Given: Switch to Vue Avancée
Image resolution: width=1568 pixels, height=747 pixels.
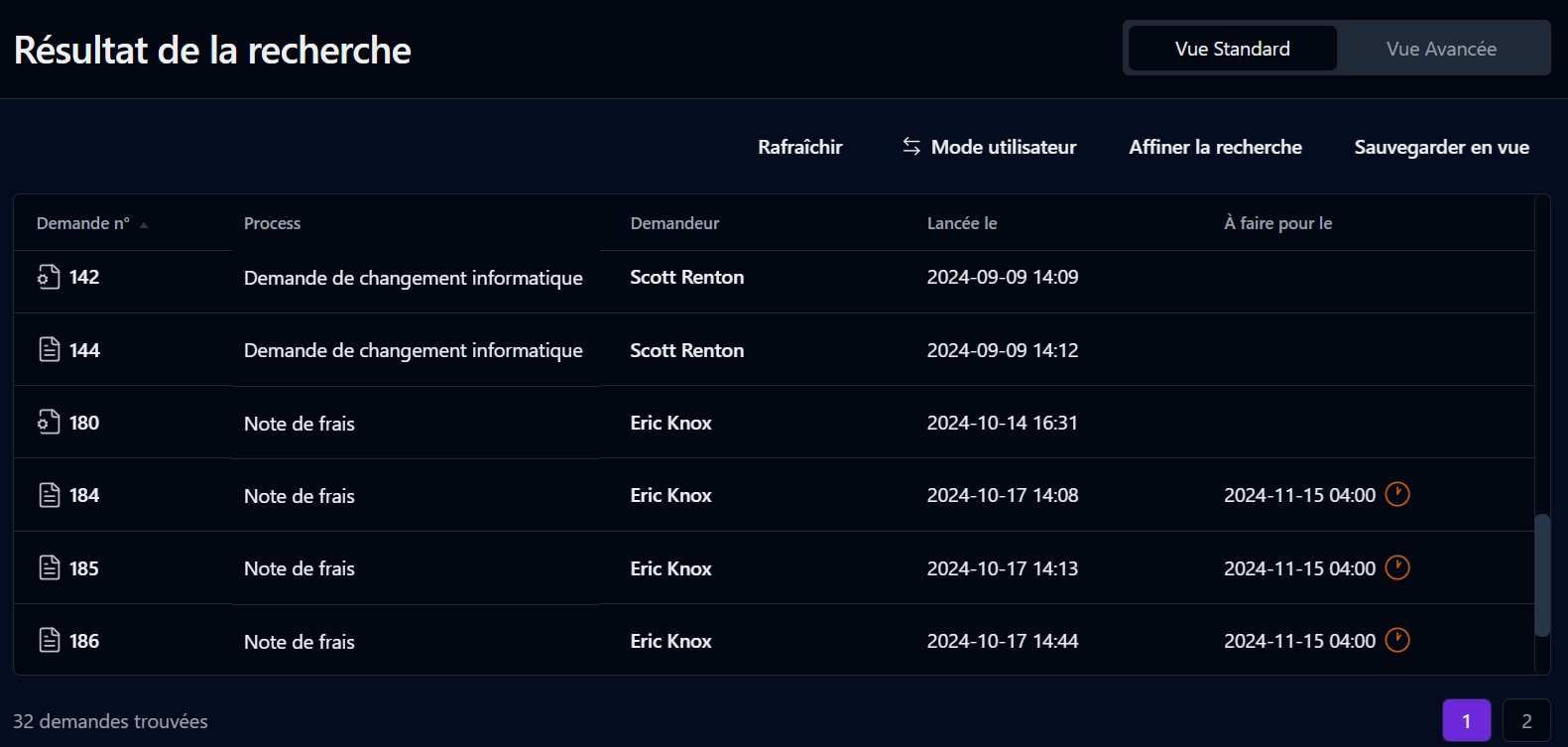Looking at the screenshot, I should coord(1441,49).
